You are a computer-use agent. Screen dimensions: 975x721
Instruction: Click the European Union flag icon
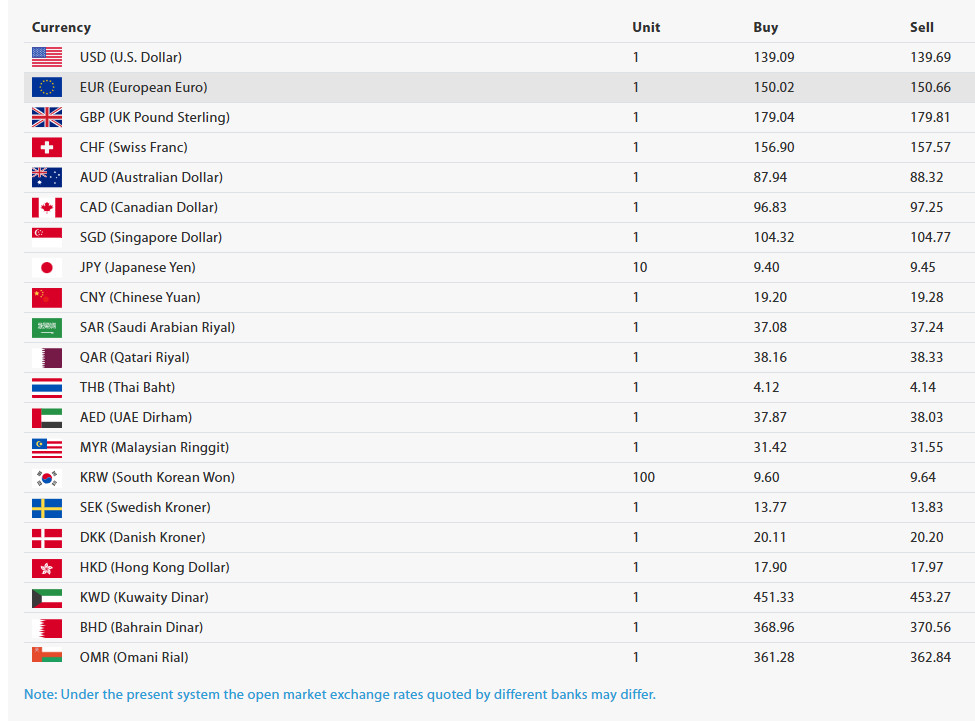coord(46,87)
